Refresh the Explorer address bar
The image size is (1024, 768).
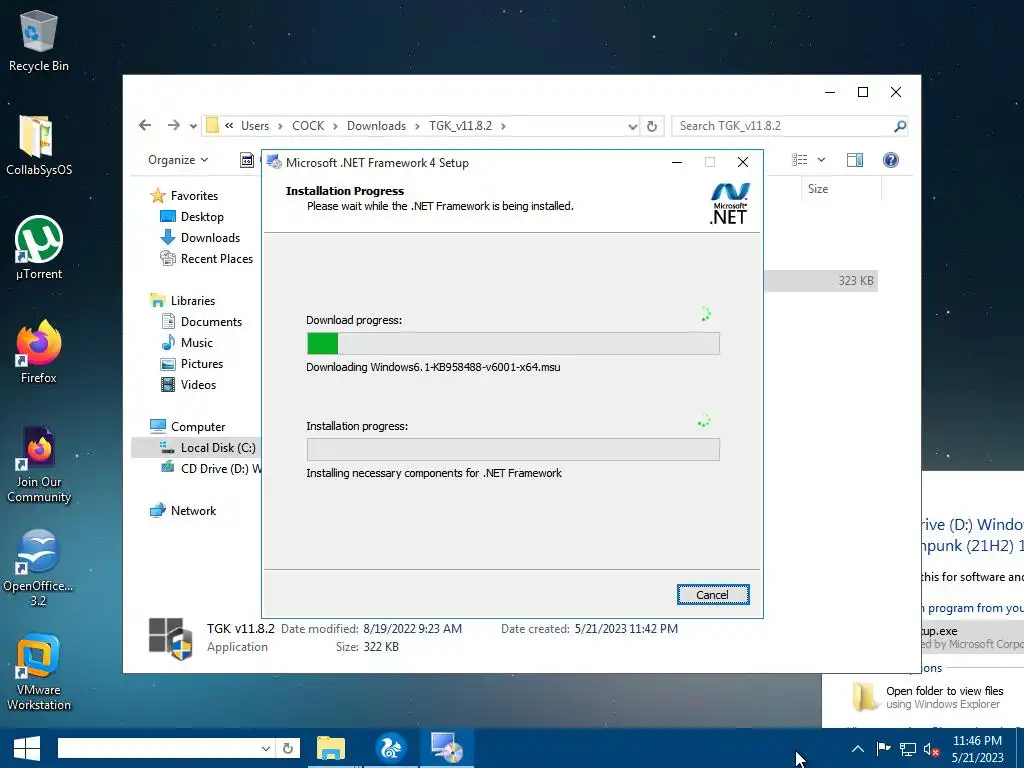point(652,126)
